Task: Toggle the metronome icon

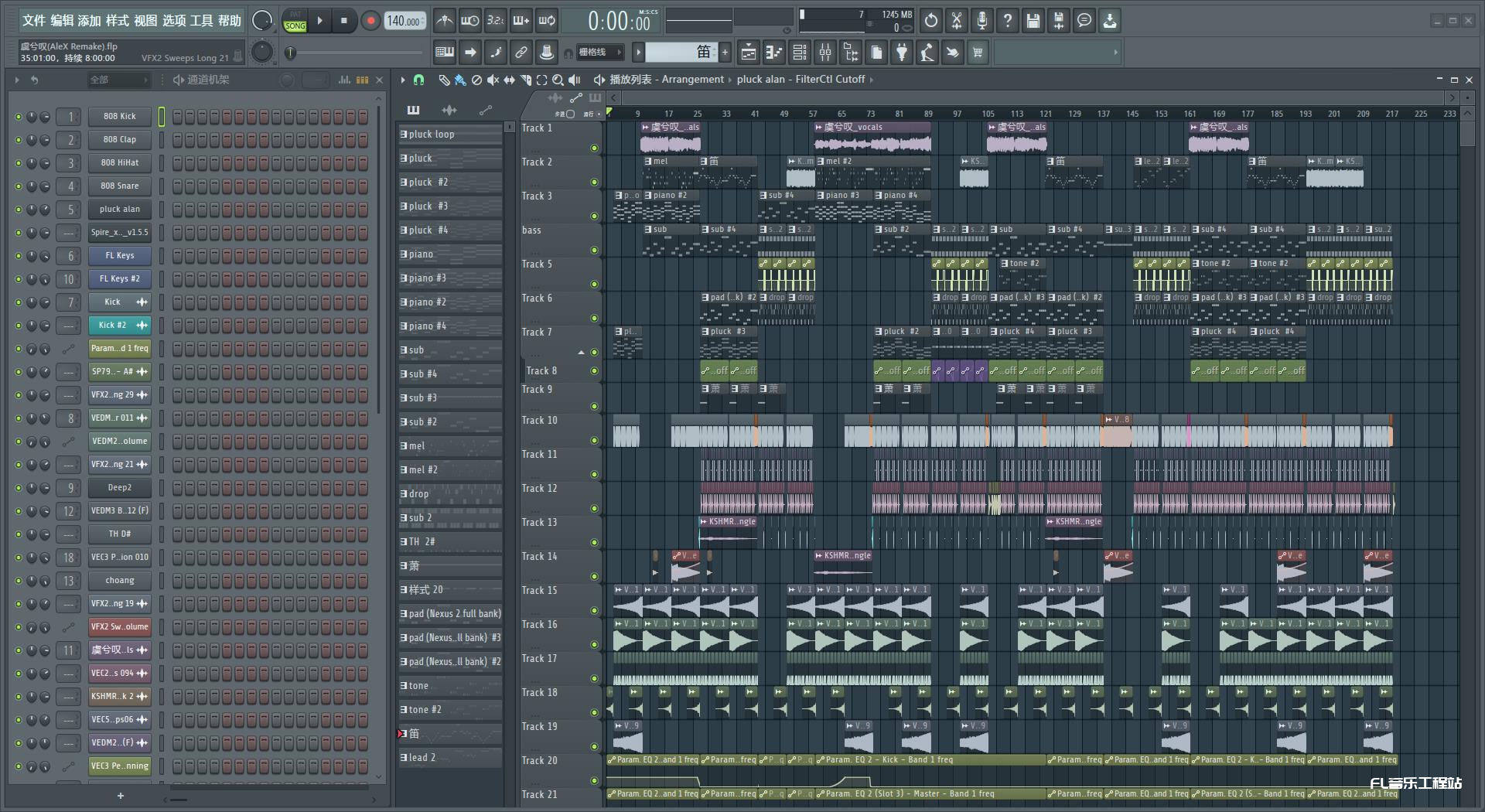Action: tap(444, 21)
